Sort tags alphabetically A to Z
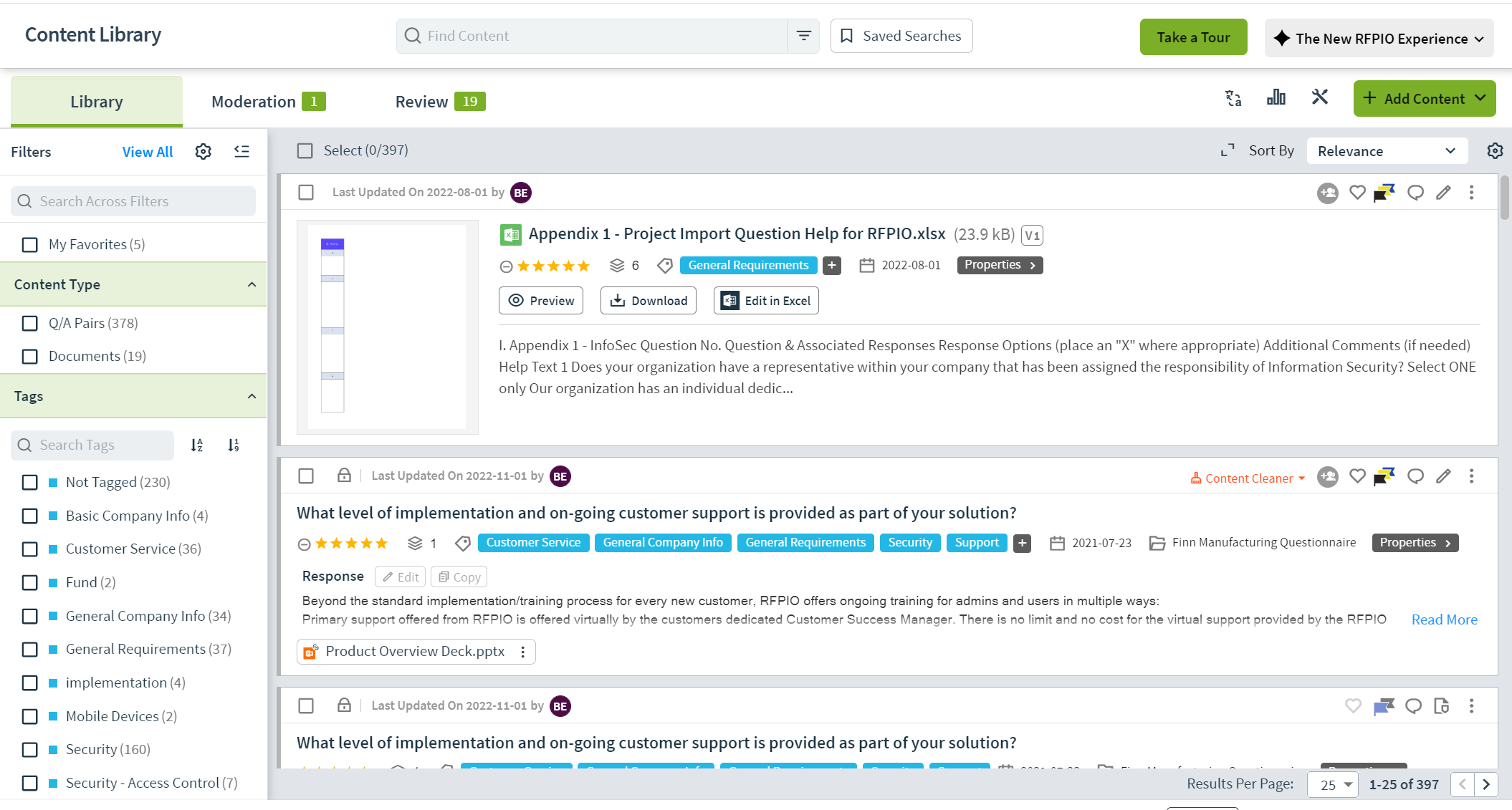This screenshot has width=1512, height=810. click(197, 445)
